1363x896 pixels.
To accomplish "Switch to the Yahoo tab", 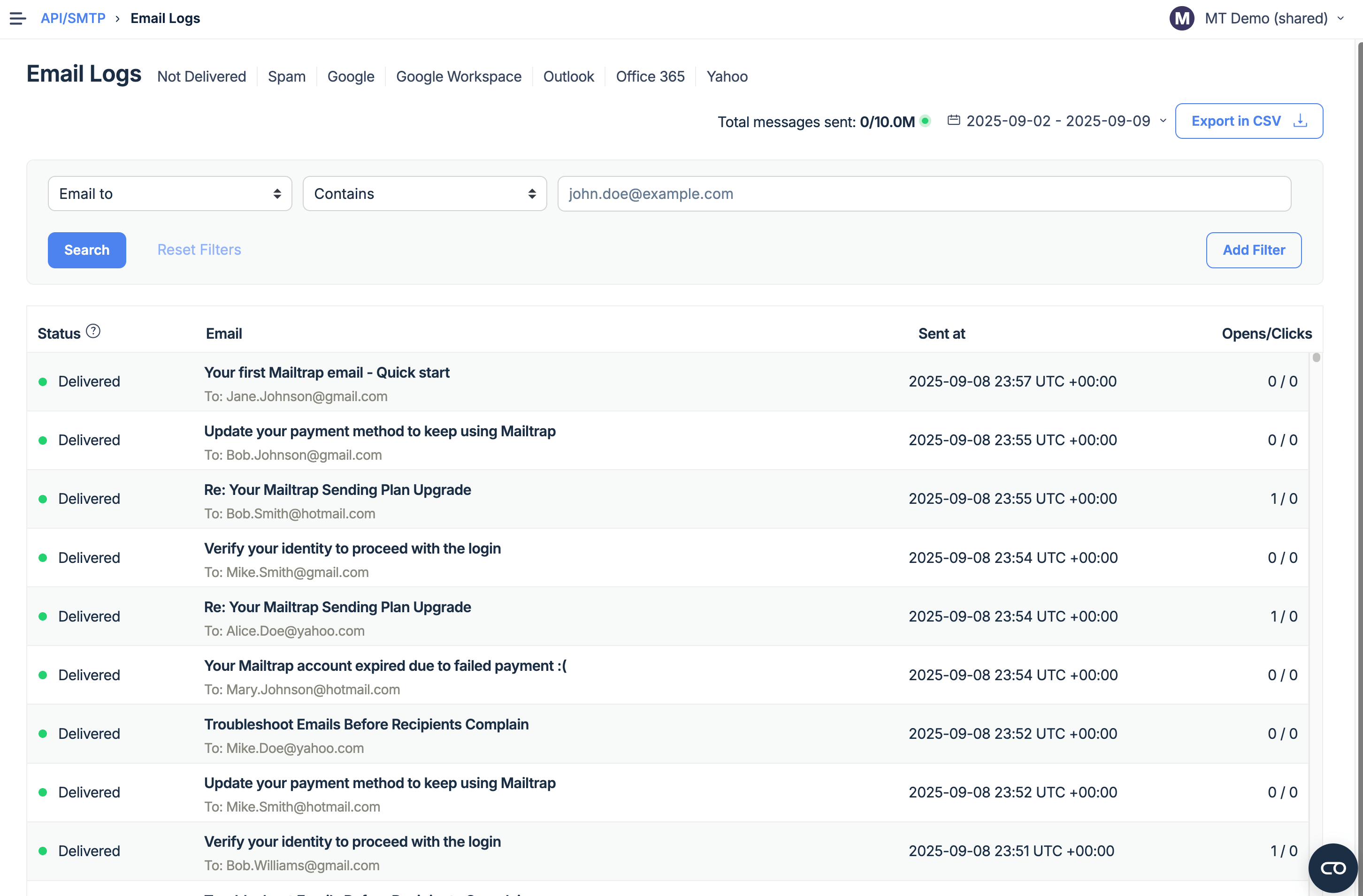I will pyautogui.click(x=727, y=76).
